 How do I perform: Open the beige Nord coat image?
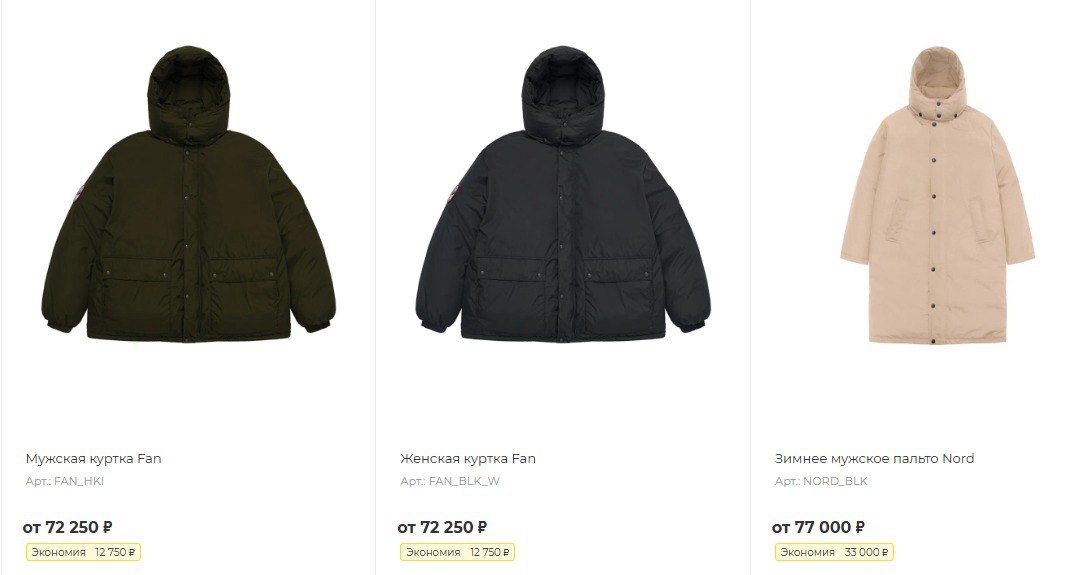click(937, 195)
